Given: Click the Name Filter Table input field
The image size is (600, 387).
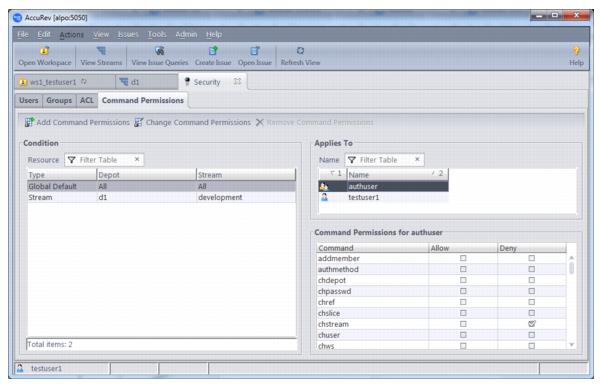Looking at the screenshot, I should (385, 160).
